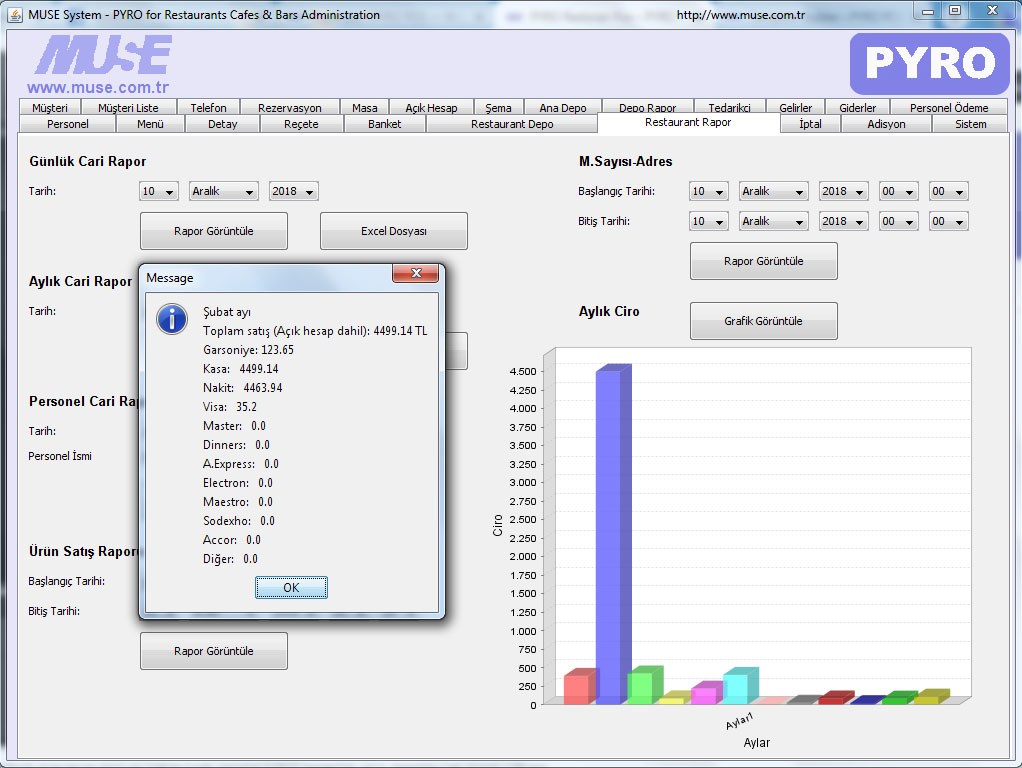This screenshot has height=768, width=1022.
Task: Switch to the Gelirler tab
Action: pos(796,108)
